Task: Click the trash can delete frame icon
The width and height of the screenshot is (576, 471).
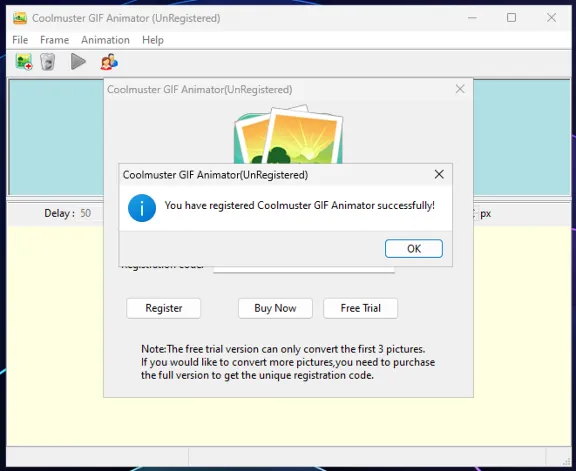Action: click(x=47, y=62)
